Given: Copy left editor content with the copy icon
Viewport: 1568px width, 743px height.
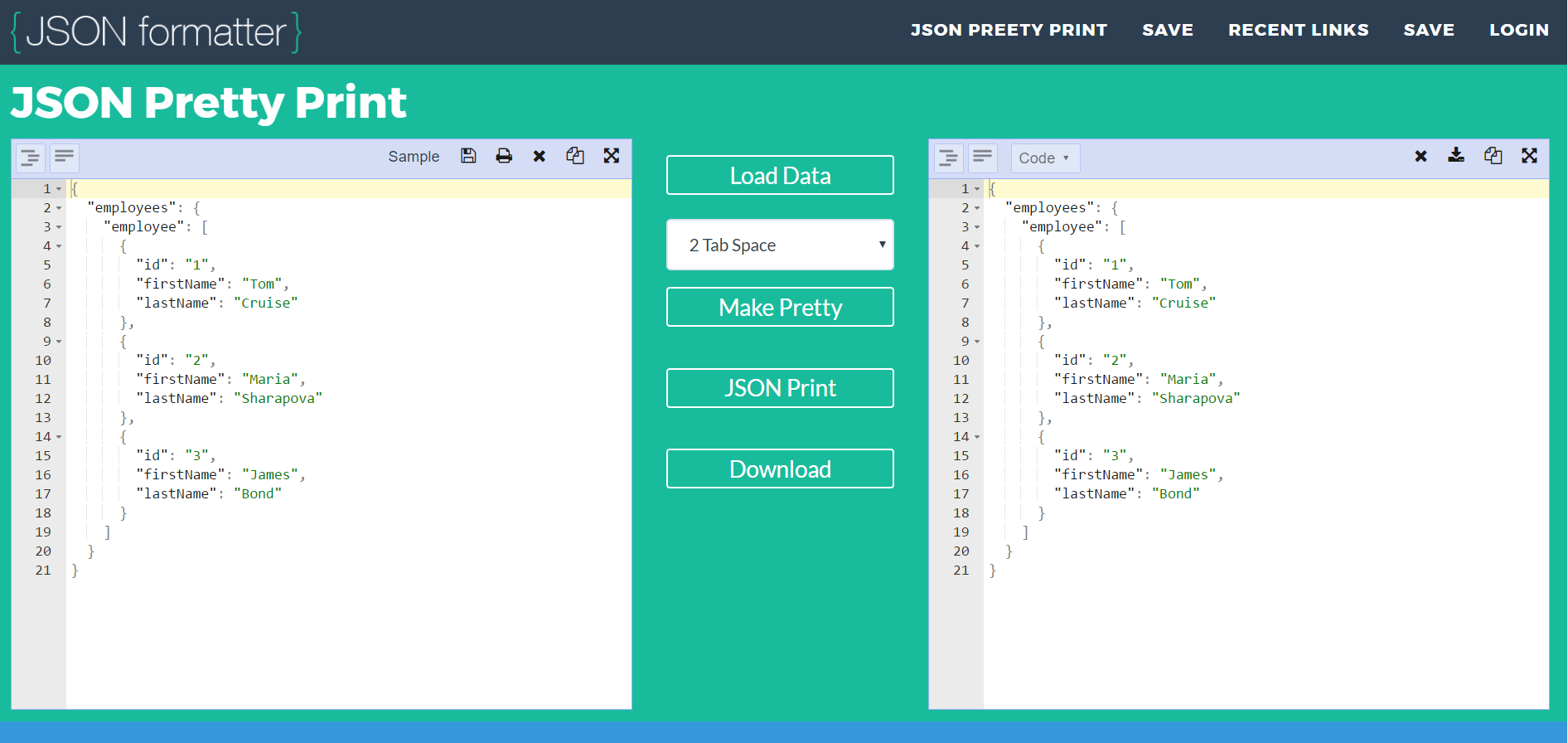Looking at the screenshot, I should click(x=575, y=156).
